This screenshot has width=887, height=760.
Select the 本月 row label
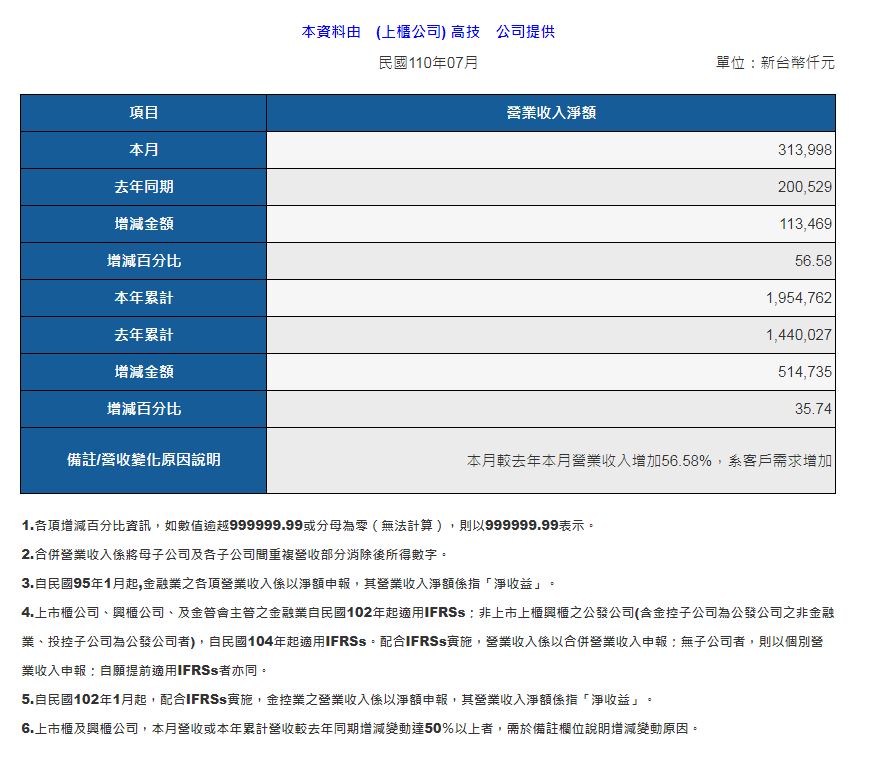[x=143, y=150]
